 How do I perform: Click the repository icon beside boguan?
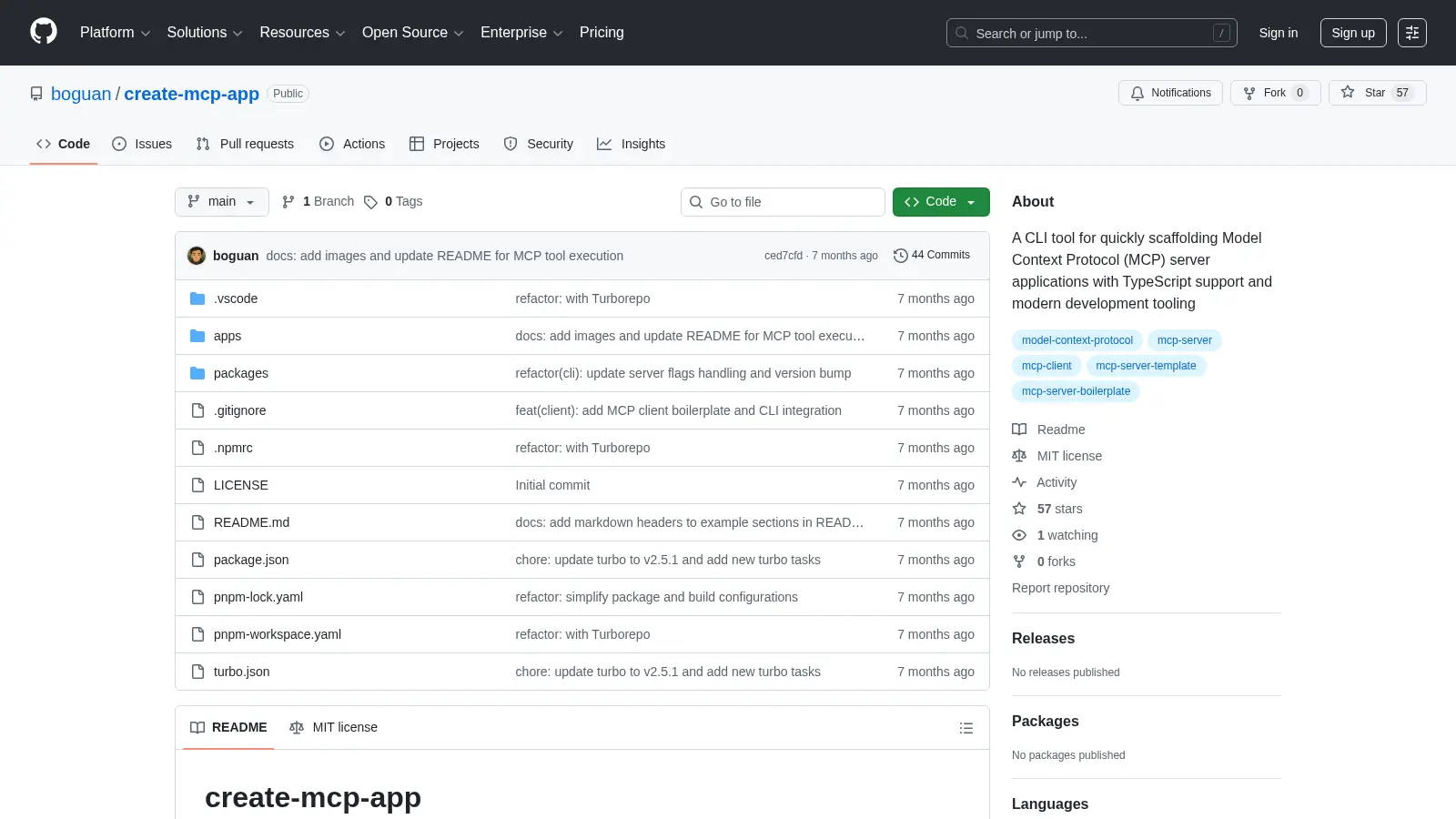[x=36, y=94]
